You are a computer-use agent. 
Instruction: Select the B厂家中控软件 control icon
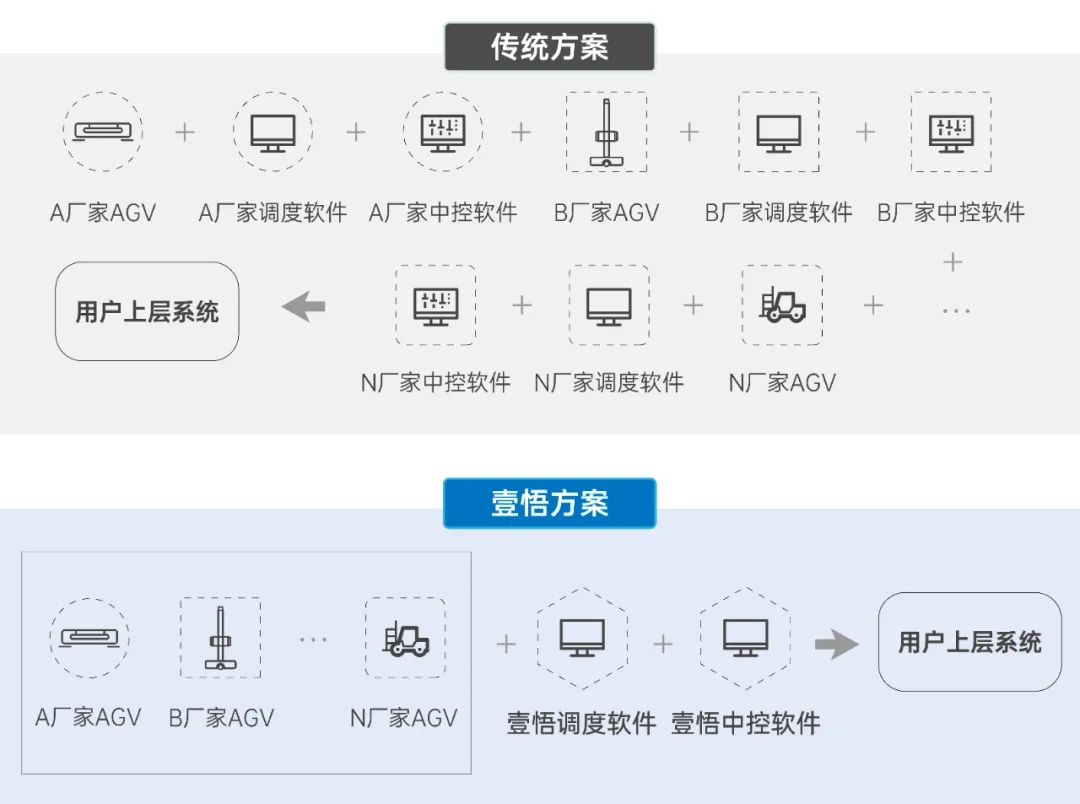[951, 132]
